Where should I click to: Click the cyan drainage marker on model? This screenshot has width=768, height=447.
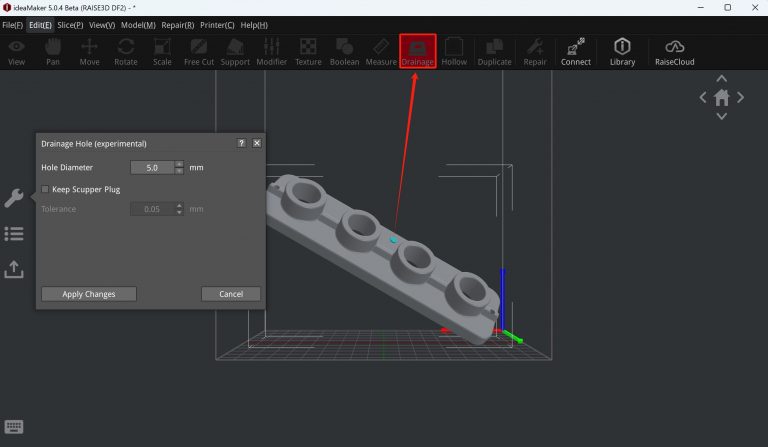coord(393,240)
